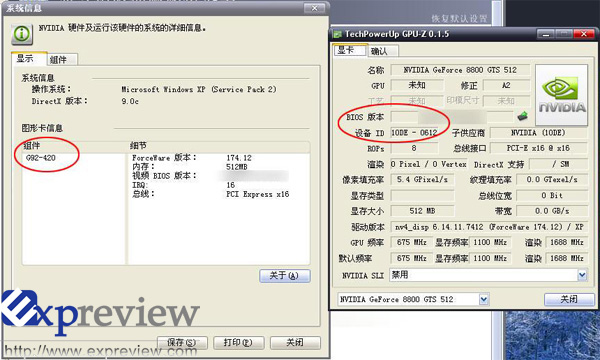
Task: Select the G92-420 component list entry
Action: point(41,158)
